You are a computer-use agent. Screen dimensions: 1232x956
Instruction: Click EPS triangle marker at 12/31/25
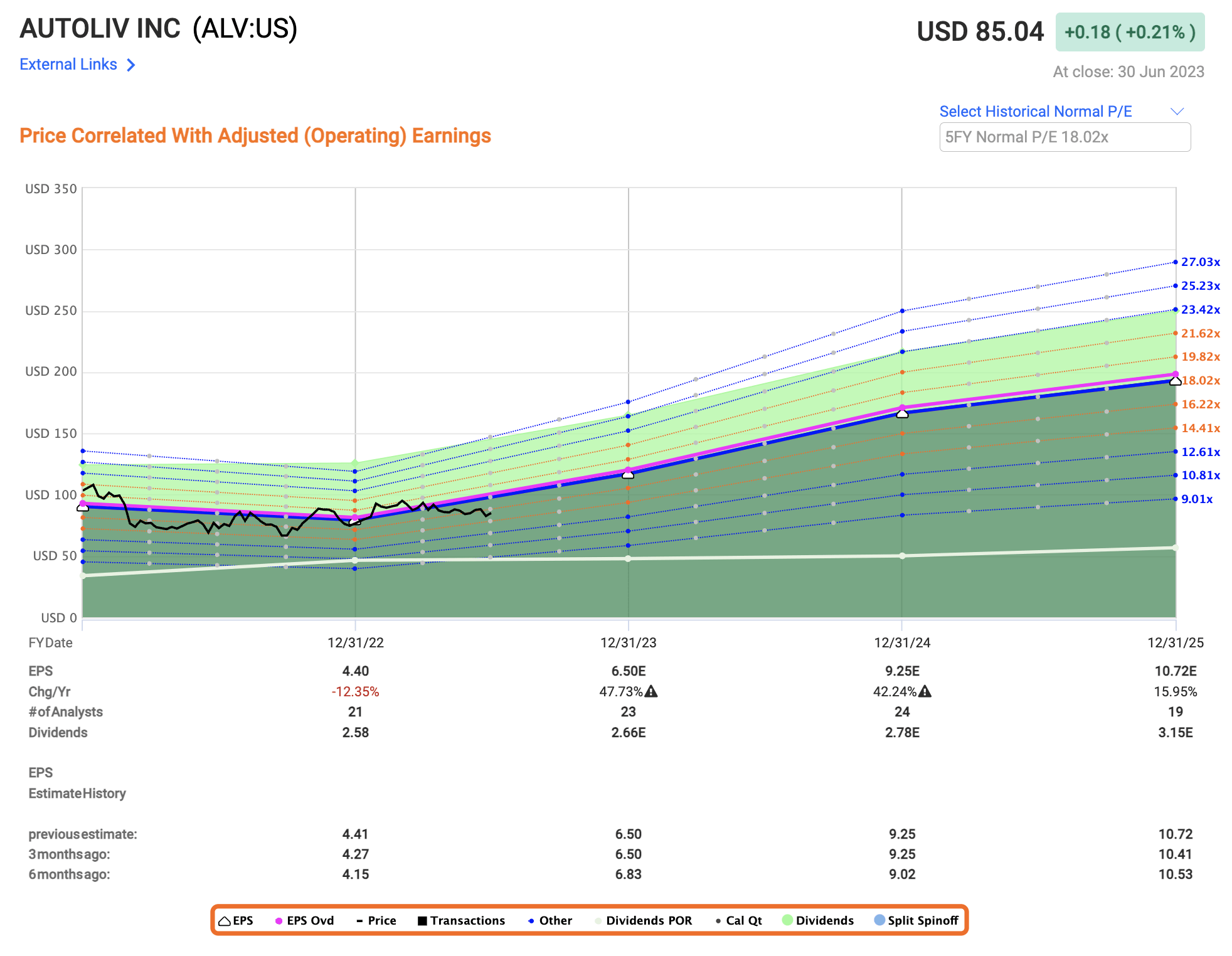tap(1175, 381)
